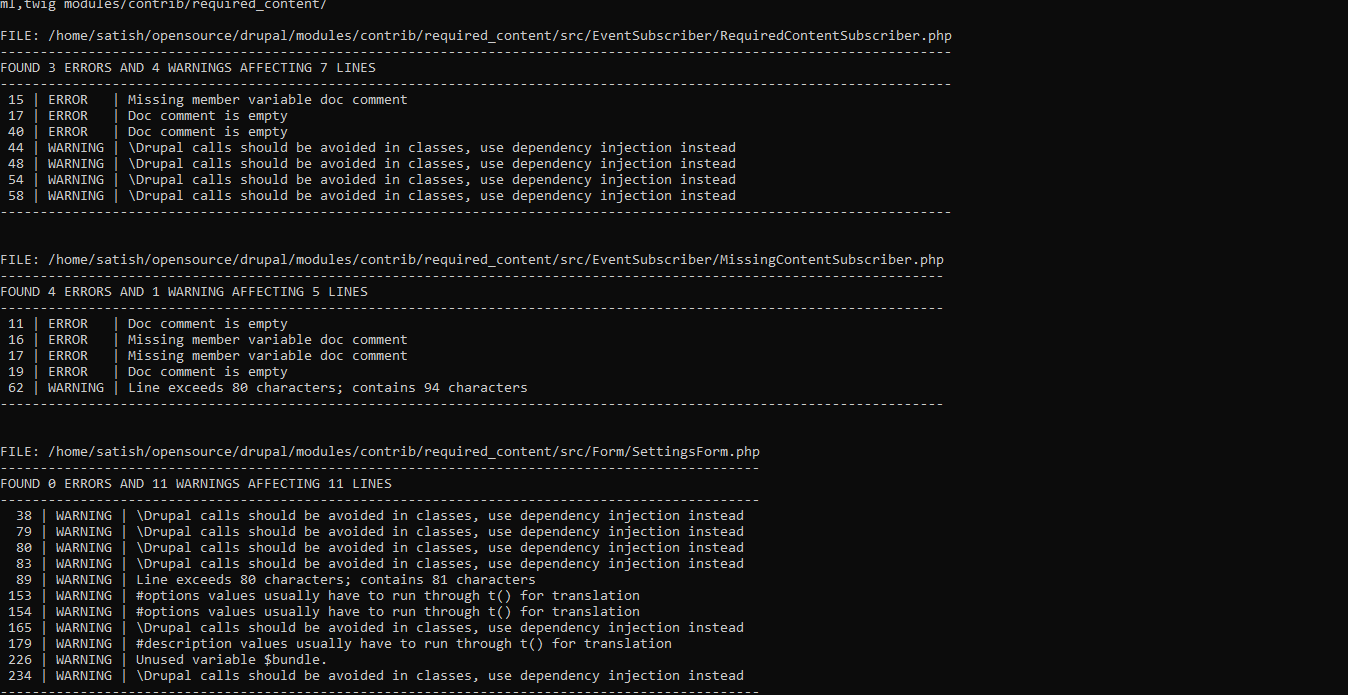Click line 44 Drupal calls warning
Image resolution: width=1348 pixels, height=695 pixels.
[372, 148]
